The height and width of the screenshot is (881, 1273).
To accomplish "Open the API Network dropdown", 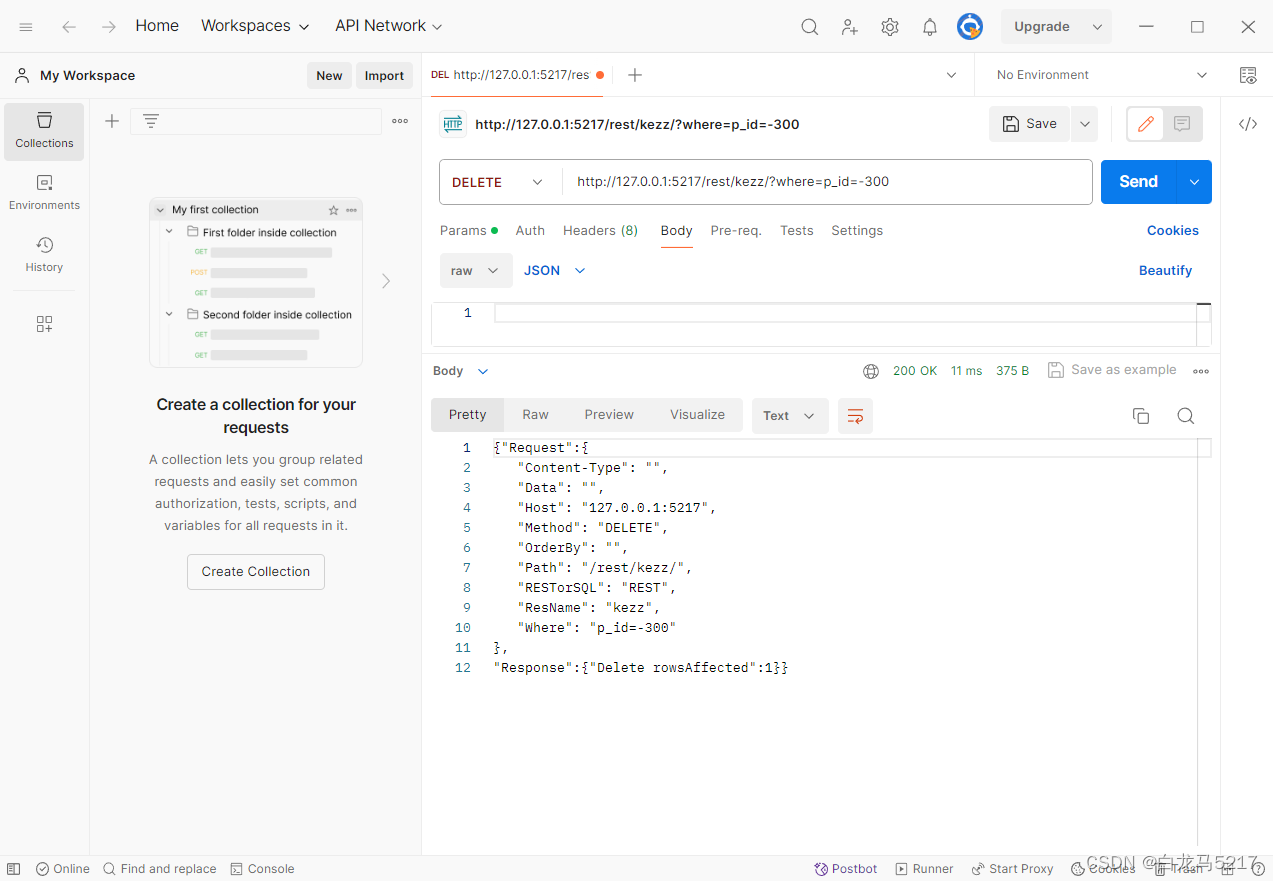I will 389,26.
